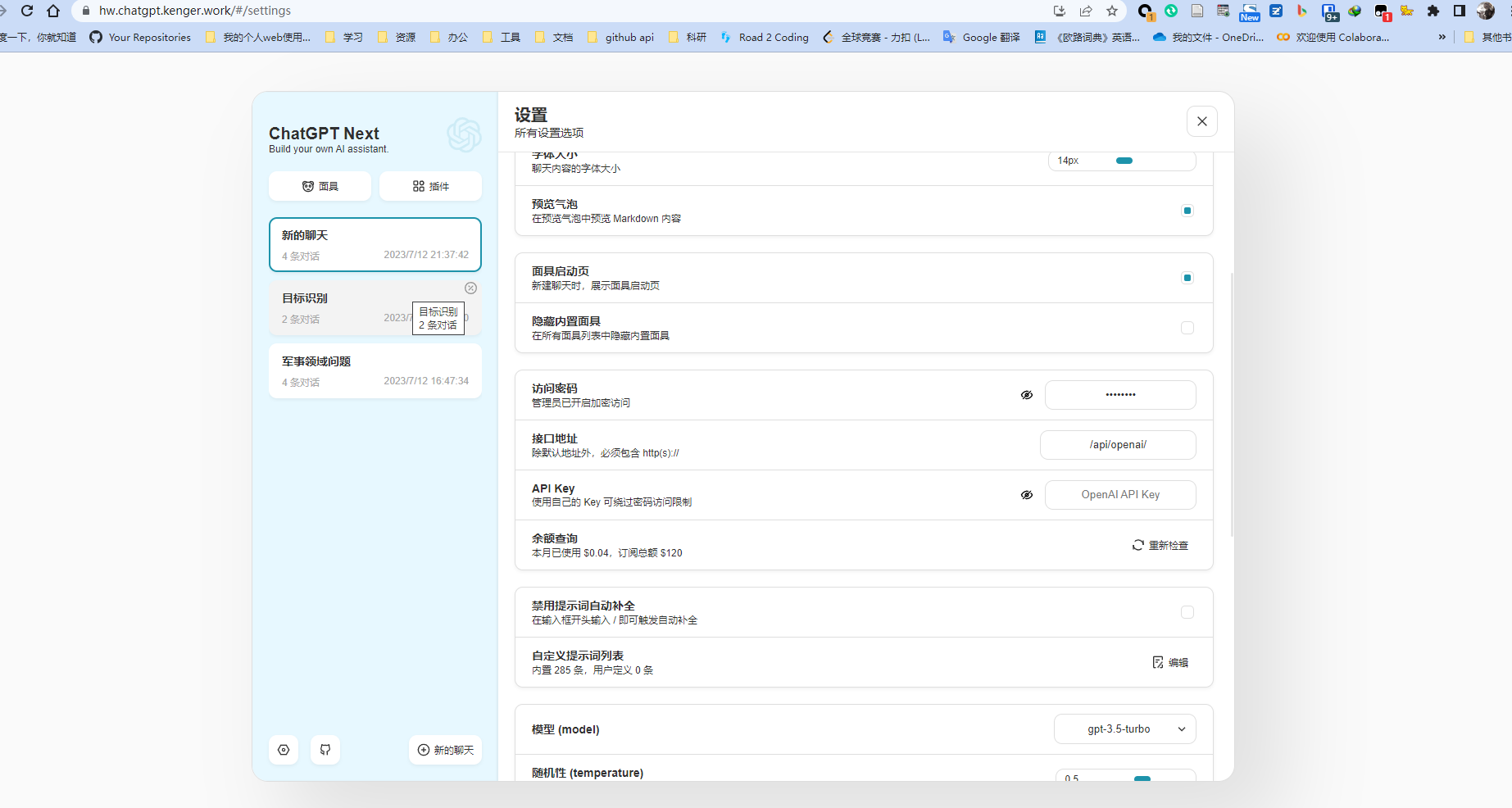
Task: Open project GitHub via sidebar GitHub icon
Action: tap(325, 750)
